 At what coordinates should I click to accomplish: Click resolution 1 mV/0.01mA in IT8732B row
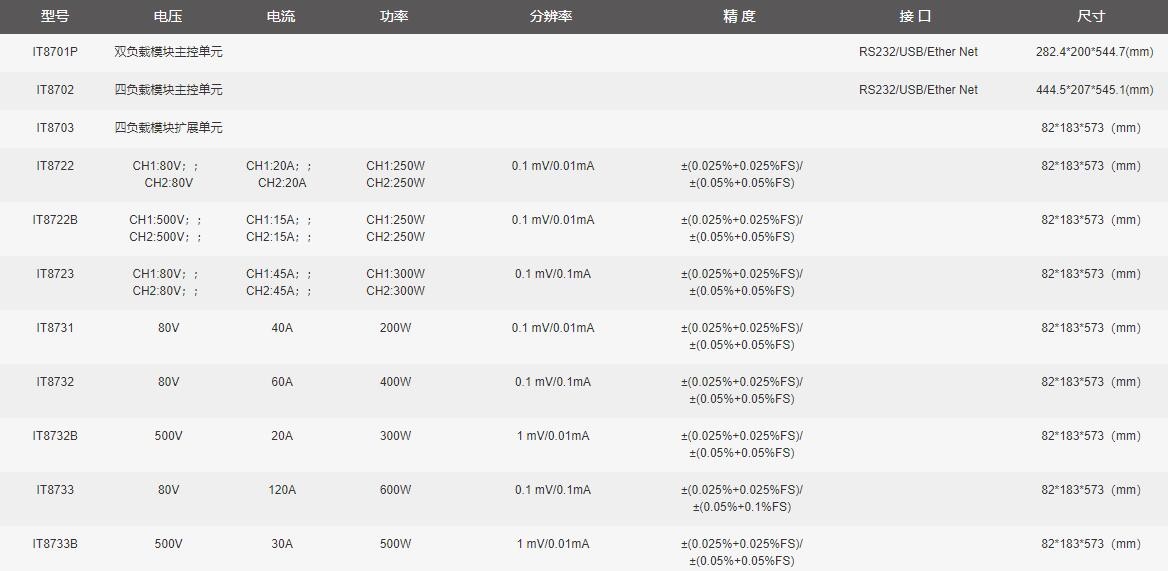pos(553,436)
